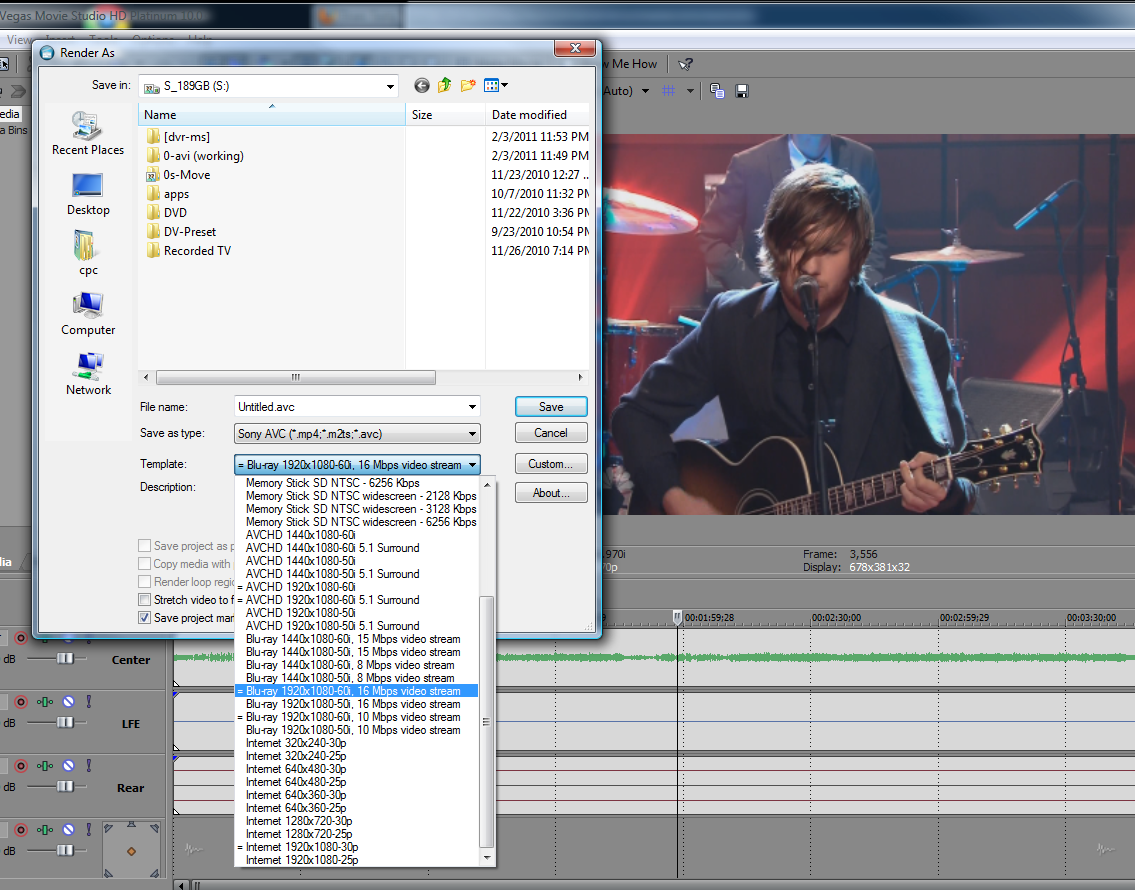Adjust the Center track volume slider

click(x=65, y=658)
